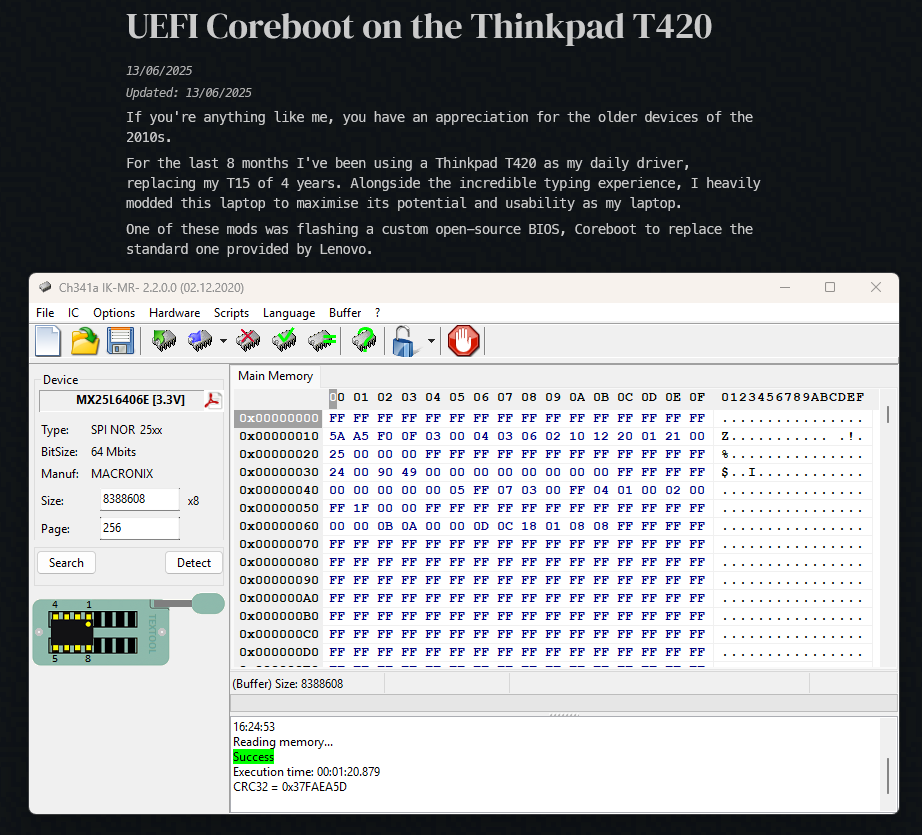
Task: Click the New file toolbar icon
Action: [48, 341]
